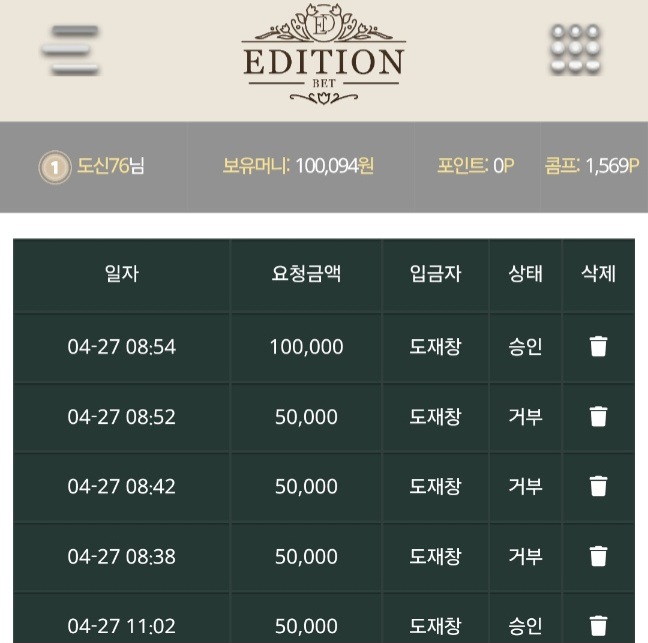This screenshot has height=643, width=648.
Task: Delete the 04-27 08:54 deposit entry
Action: pyautogui.click(x=598, y=346)
